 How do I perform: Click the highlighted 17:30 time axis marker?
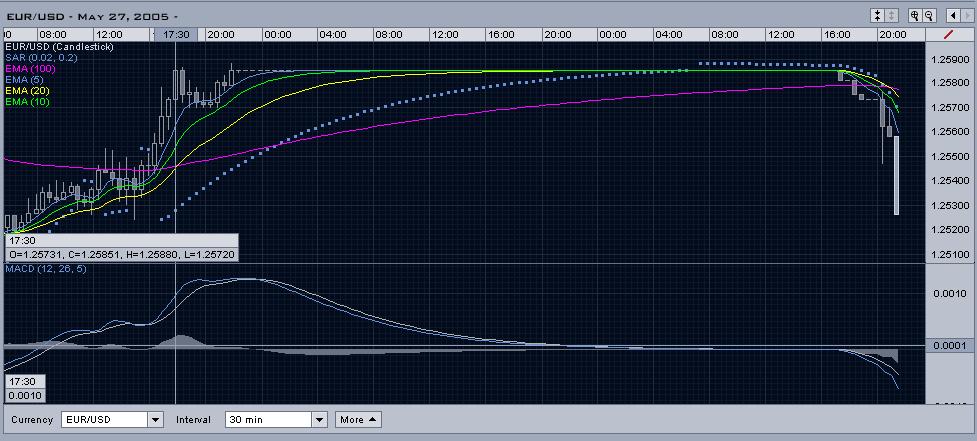click(176, 35)
